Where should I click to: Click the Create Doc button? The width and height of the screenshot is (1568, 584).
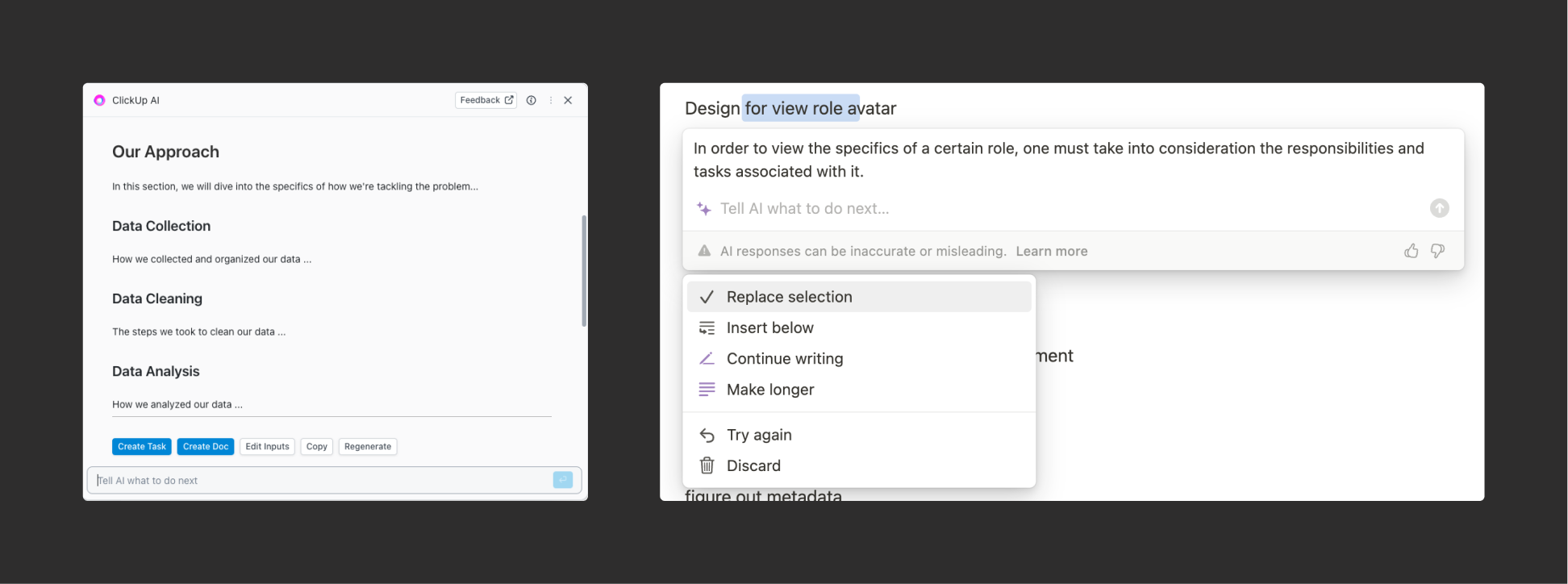[206, 447]
